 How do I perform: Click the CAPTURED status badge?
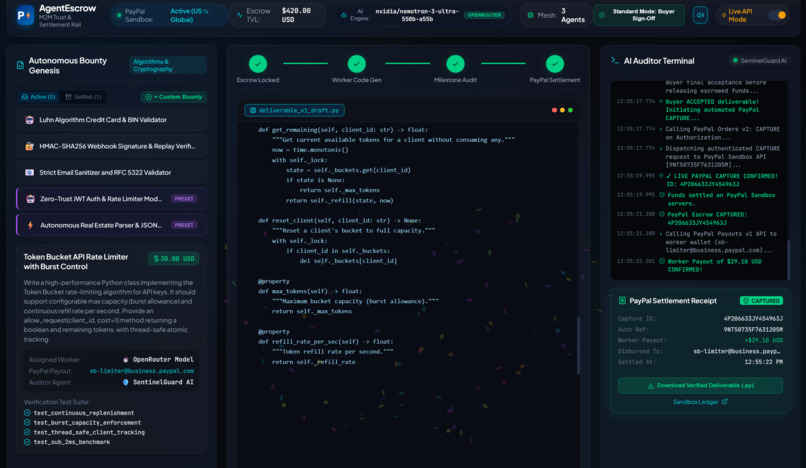pos(761,301)
